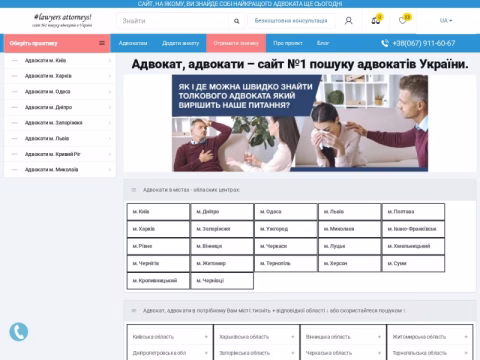Select the м. Тернопіль city button

[x=286, y=263]
